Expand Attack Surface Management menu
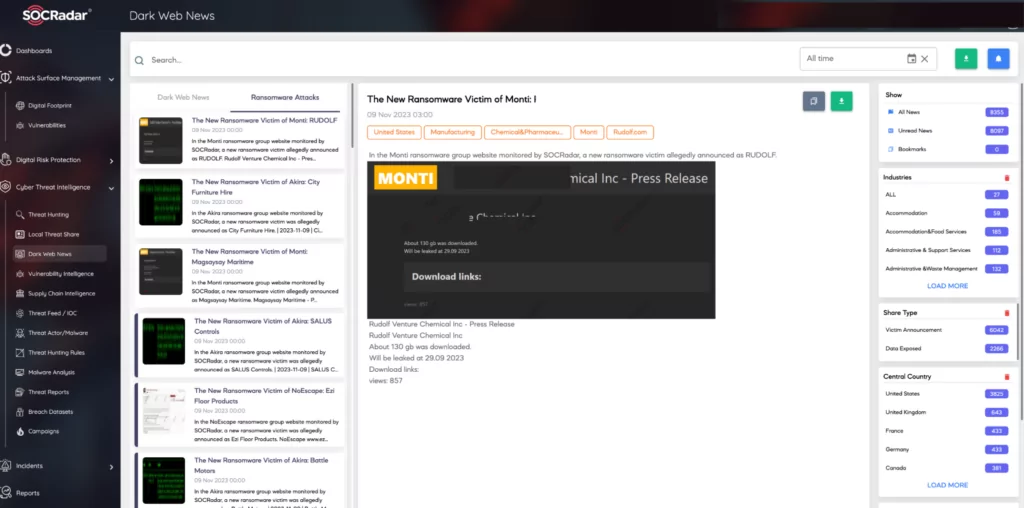This screenshot has width=1024, height=508. tap(112, 79)
